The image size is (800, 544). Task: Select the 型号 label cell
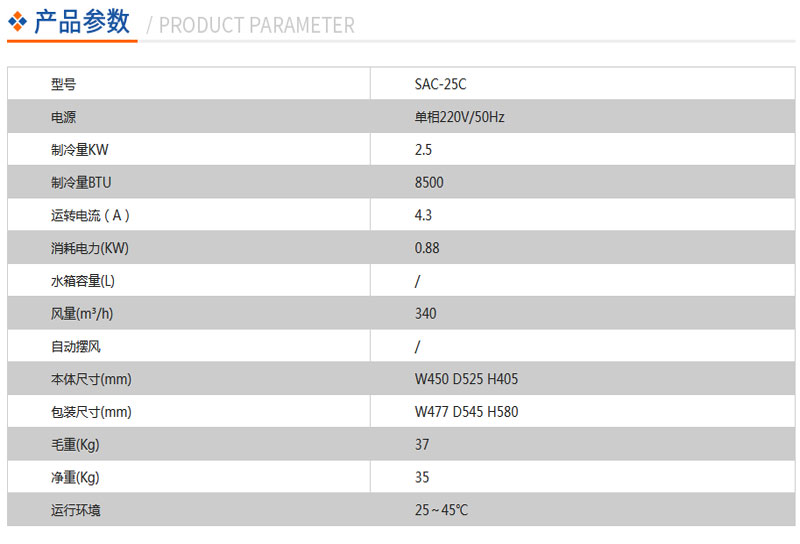63,84
